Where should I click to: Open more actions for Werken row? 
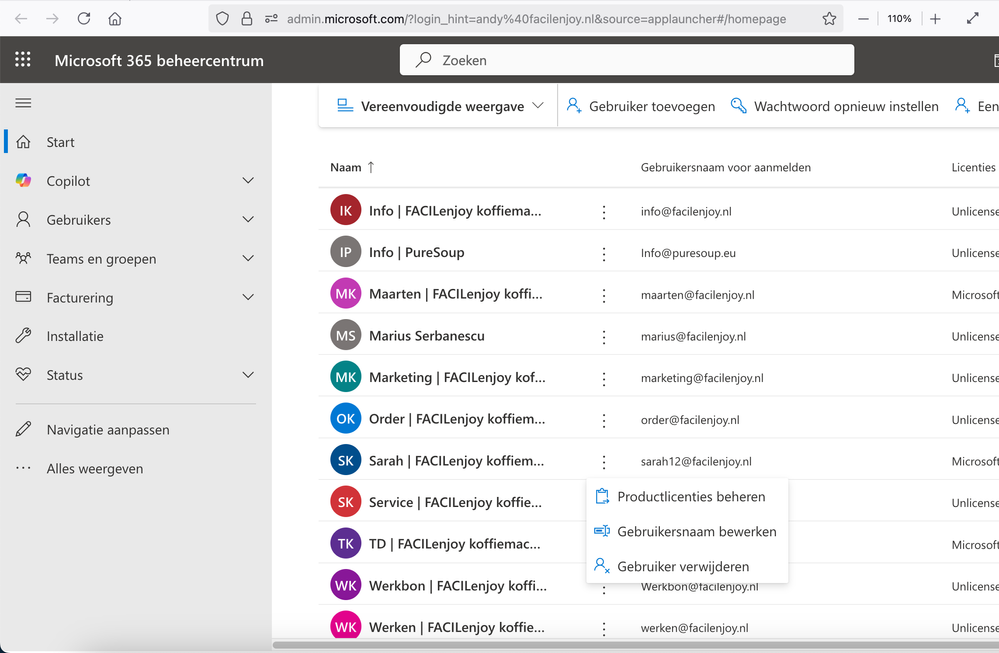coord(604,629)
